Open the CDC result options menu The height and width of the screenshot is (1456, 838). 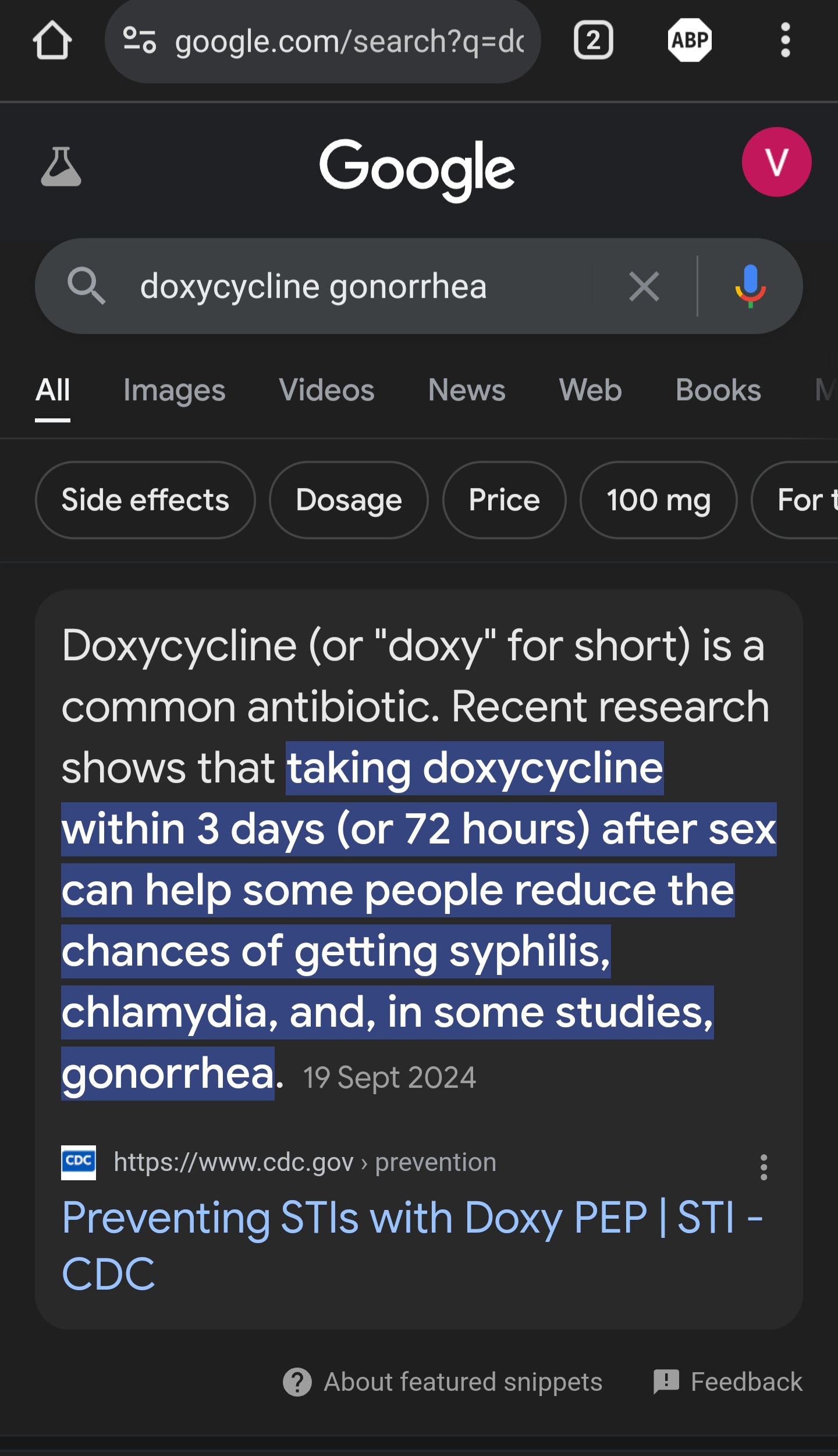(x=764, y=1167)
